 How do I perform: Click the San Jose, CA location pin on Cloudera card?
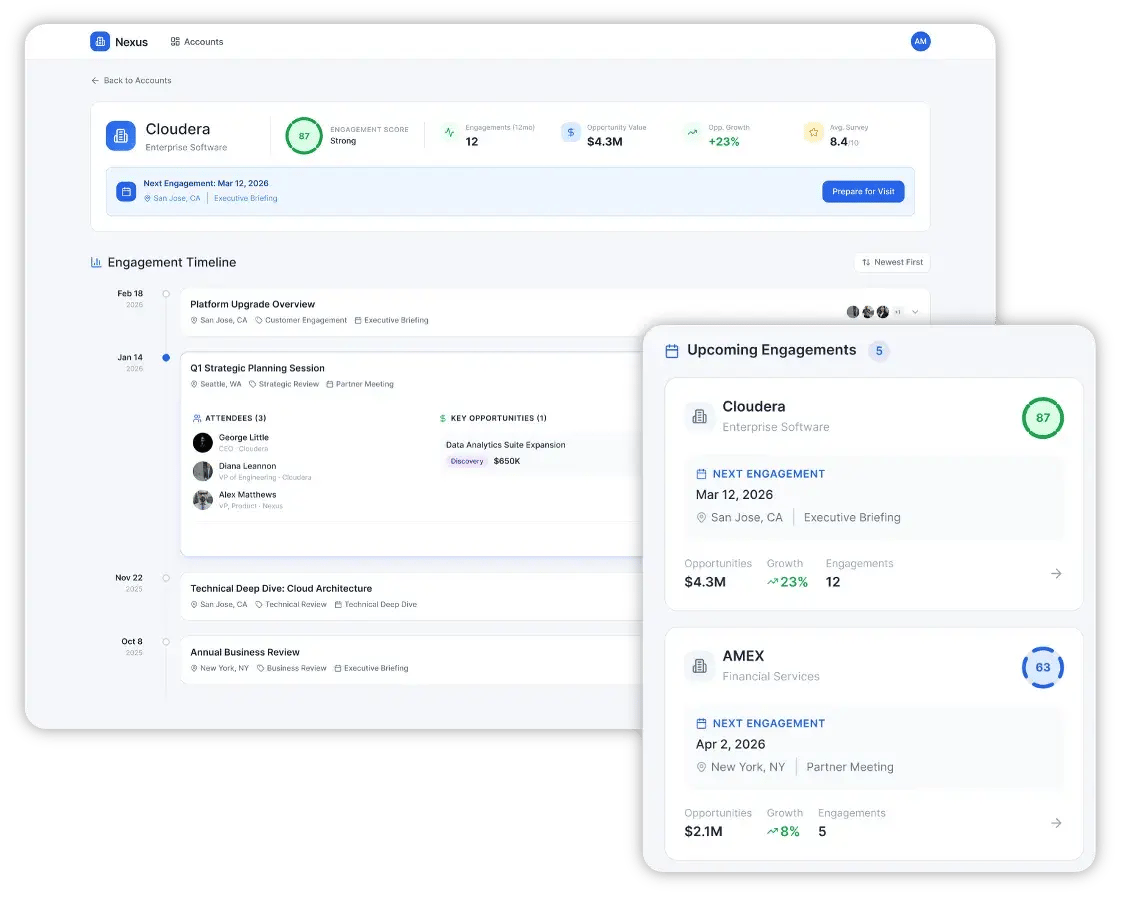click(701, 517)
